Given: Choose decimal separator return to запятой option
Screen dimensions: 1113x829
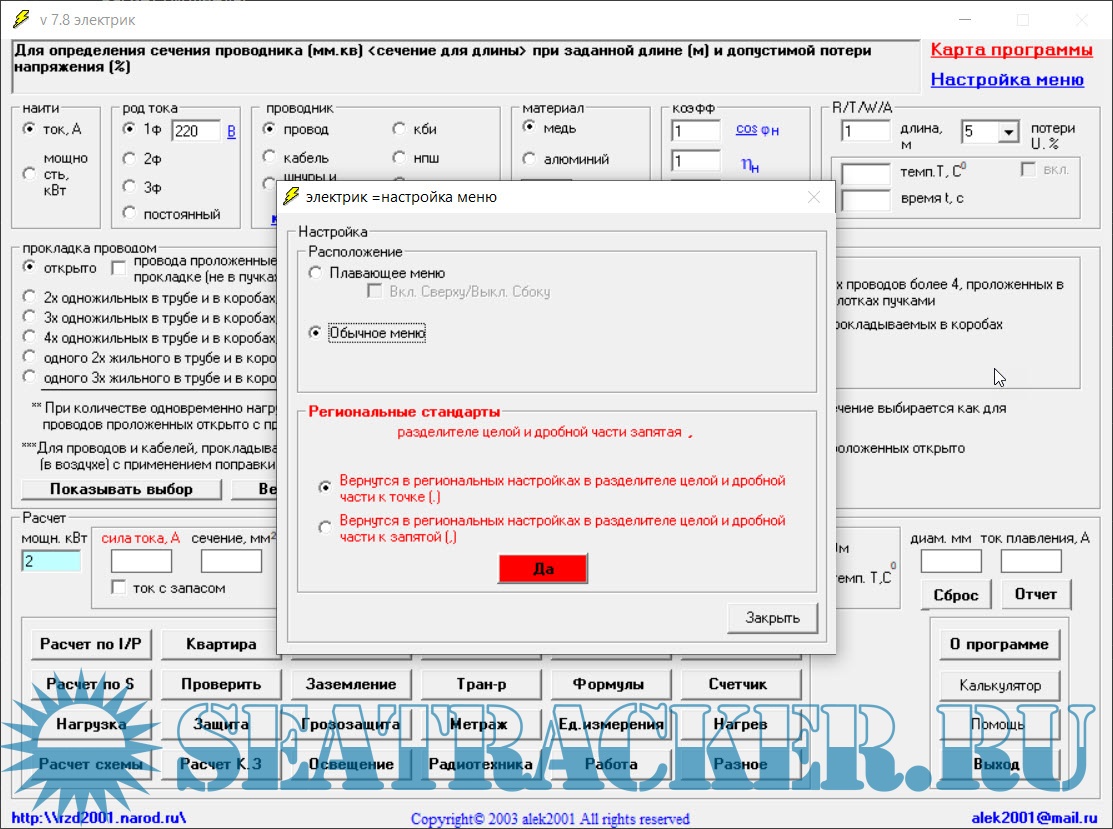Looking at the screenshot, I should [x=324, y=527].
